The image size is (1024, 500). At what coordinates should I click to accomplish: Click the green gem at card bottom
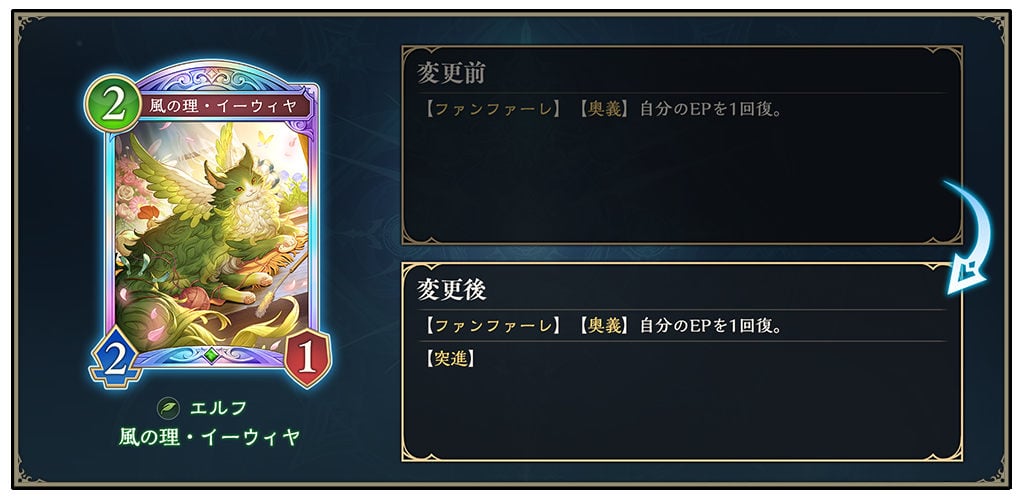point(210,355)
